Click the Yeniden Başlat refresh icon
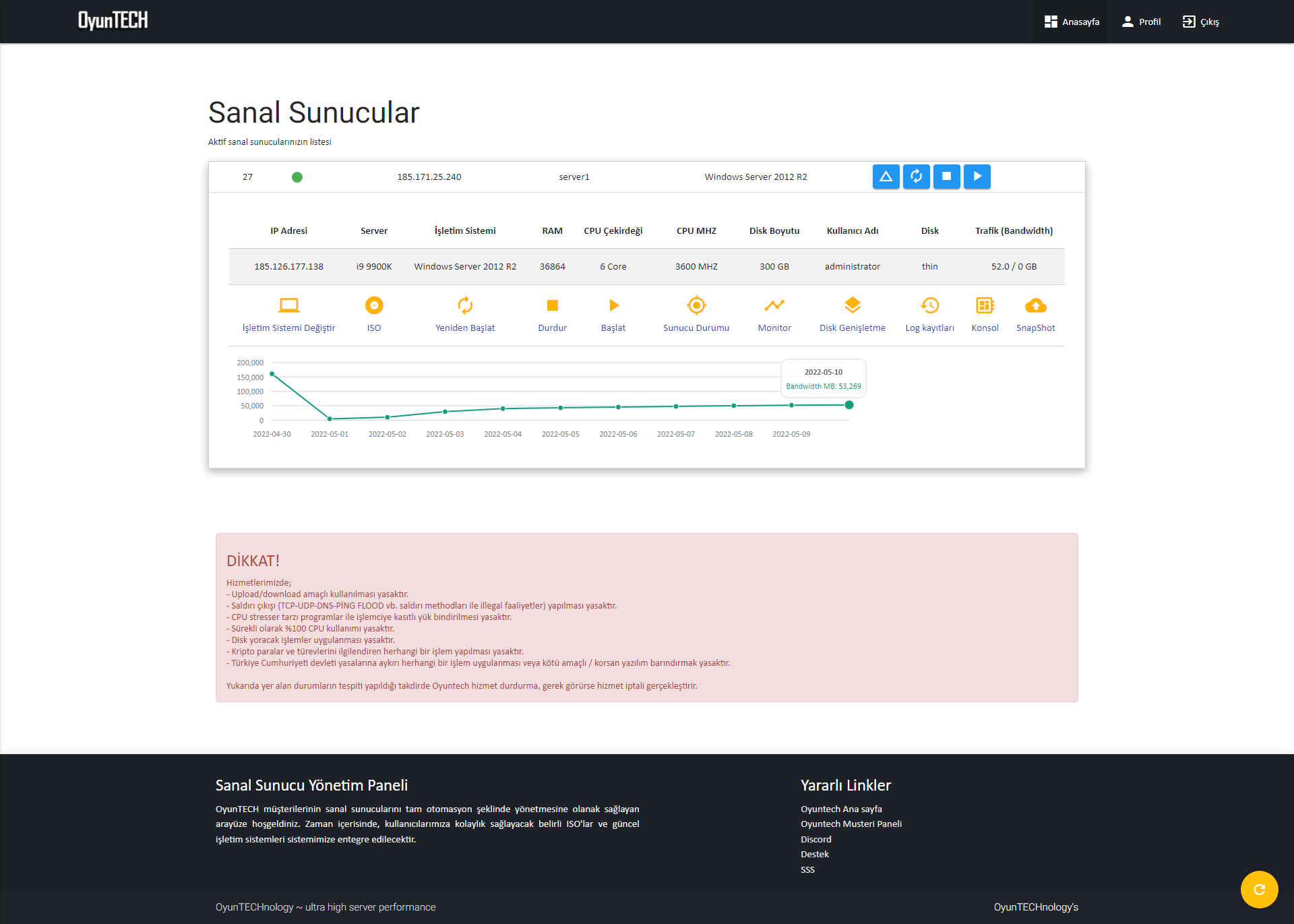 465,305
